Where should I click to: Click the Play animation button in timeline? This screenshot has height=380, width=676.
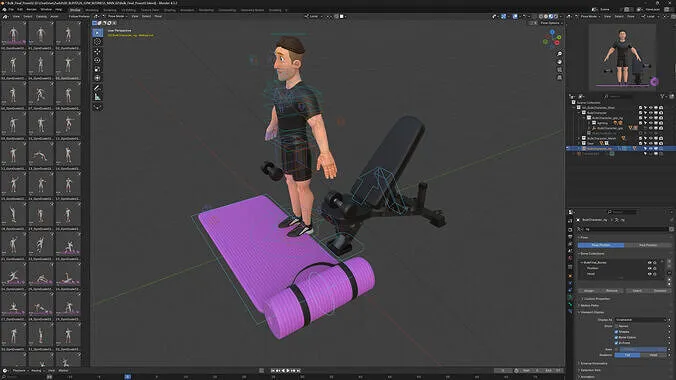(x=288, y=371)
